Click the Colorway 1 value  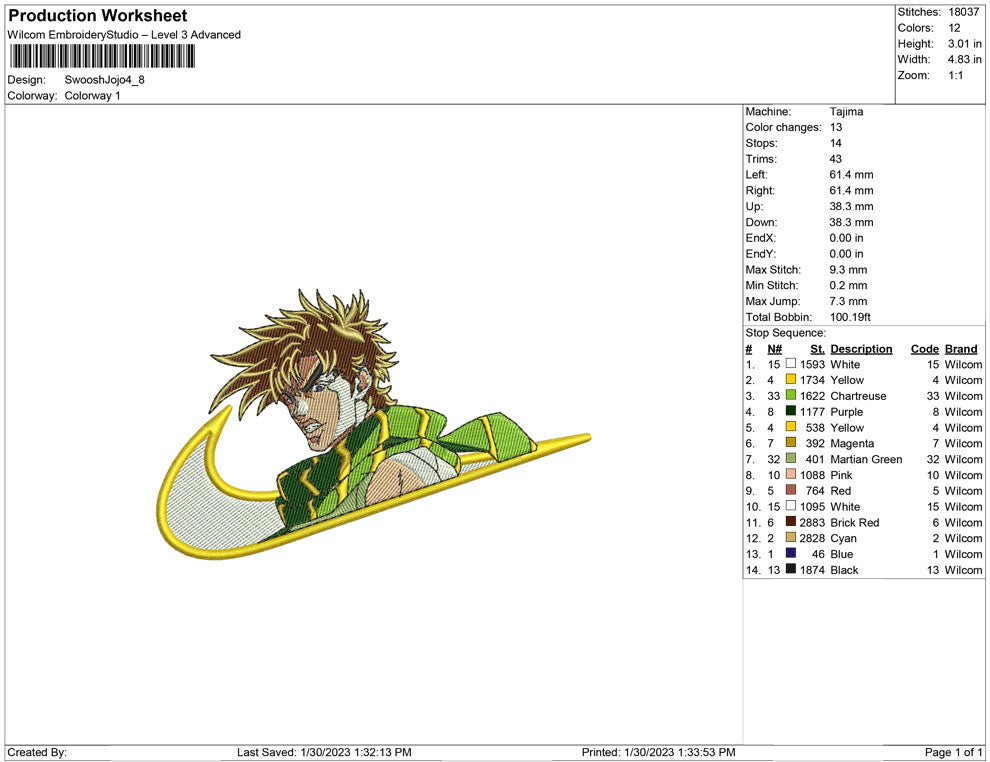pos(92,96)
